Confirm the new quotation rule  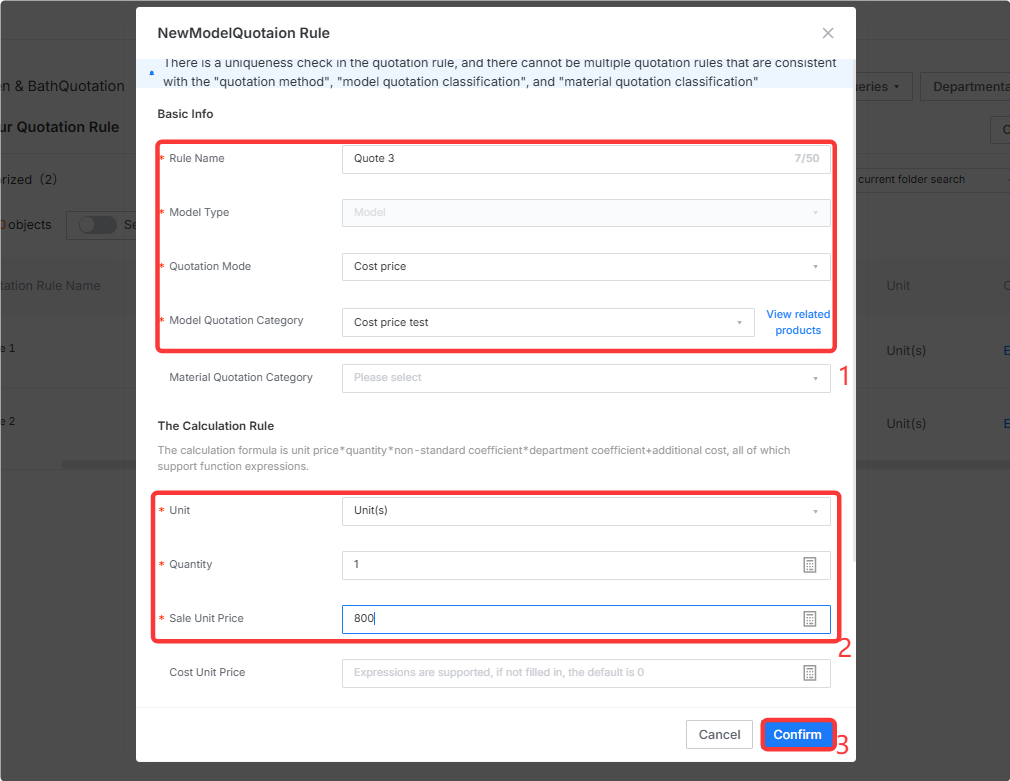point(797,735)
